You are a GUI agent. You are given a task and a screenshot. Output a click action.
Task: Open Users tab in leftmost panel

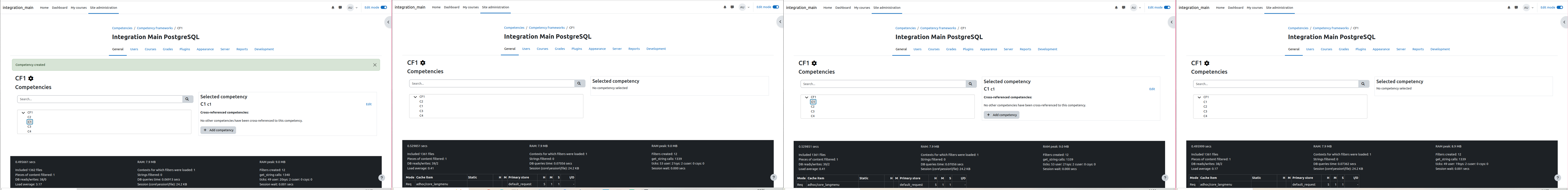tap(134, 49)
